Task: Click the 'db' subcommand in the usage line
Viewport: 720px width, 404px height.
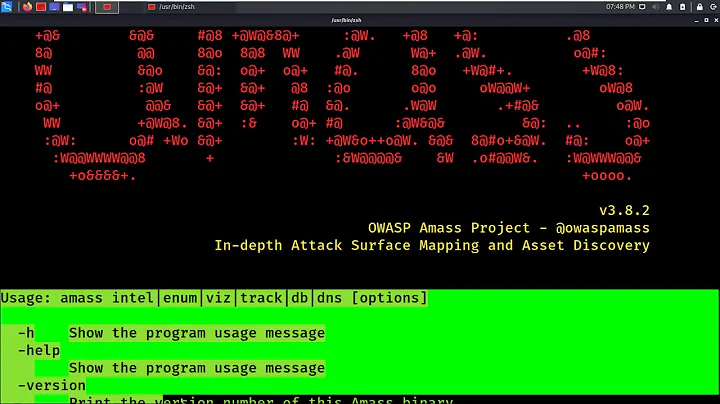Action: click(299, 298)
